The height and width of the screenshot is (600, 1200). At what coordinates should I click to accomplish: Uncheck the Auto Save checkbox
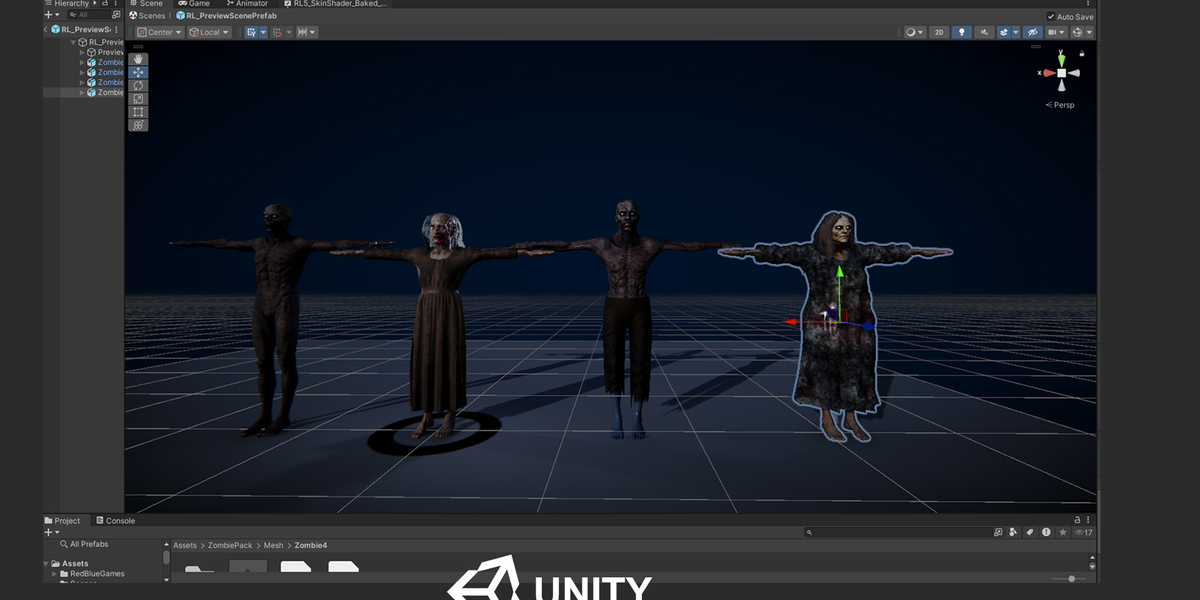(1051, 16)
